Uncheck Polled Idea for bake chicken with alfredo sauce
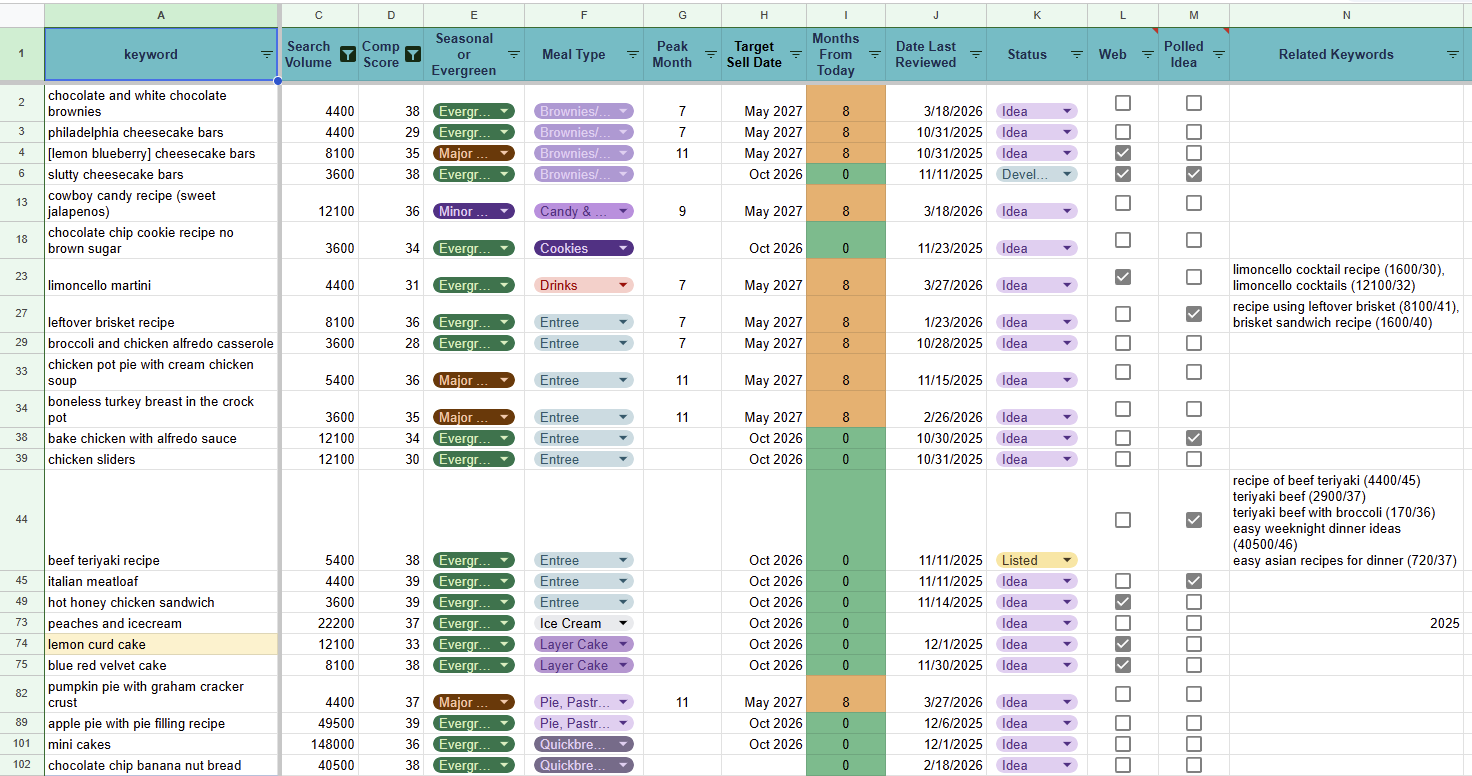1472x776 pixels. pos(1194,438)
